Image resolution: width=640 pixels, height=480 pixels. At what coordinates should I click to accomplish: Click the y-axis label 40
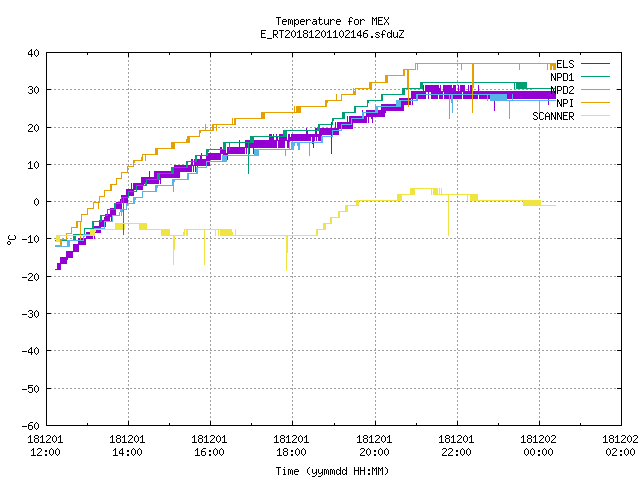click(33, 53)
